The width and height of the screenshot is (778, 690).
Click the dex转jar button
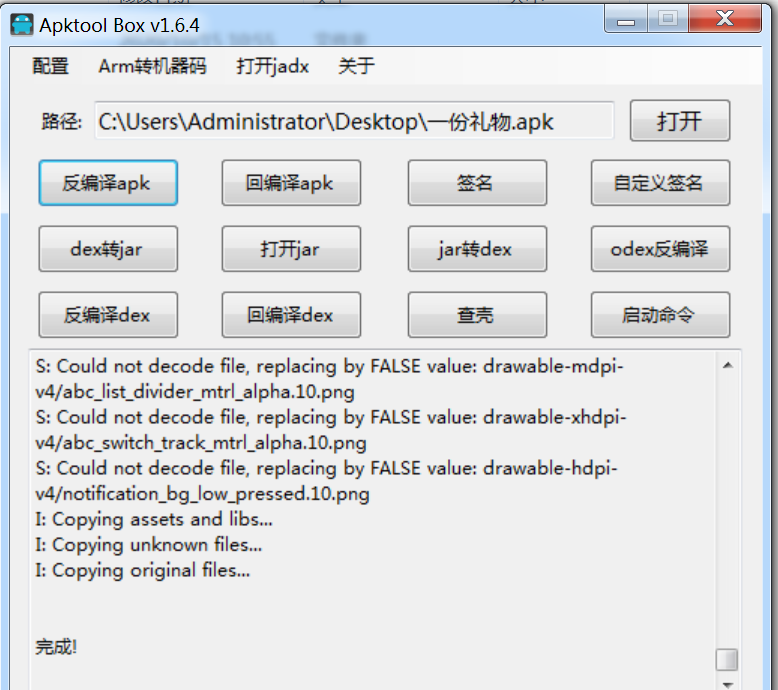(108, 249)
